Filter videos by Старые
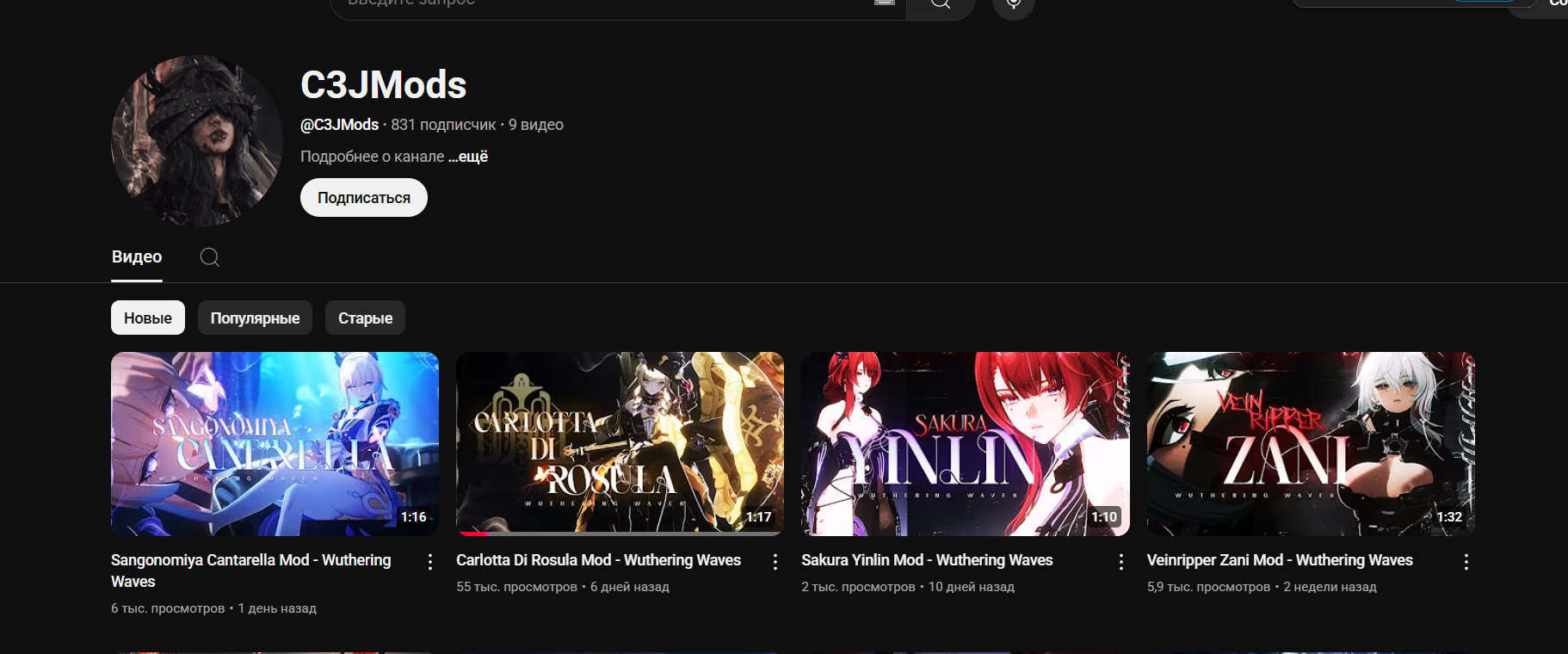Image resolution: width=1568 pixels, height=654 pixels. point(365,318)
